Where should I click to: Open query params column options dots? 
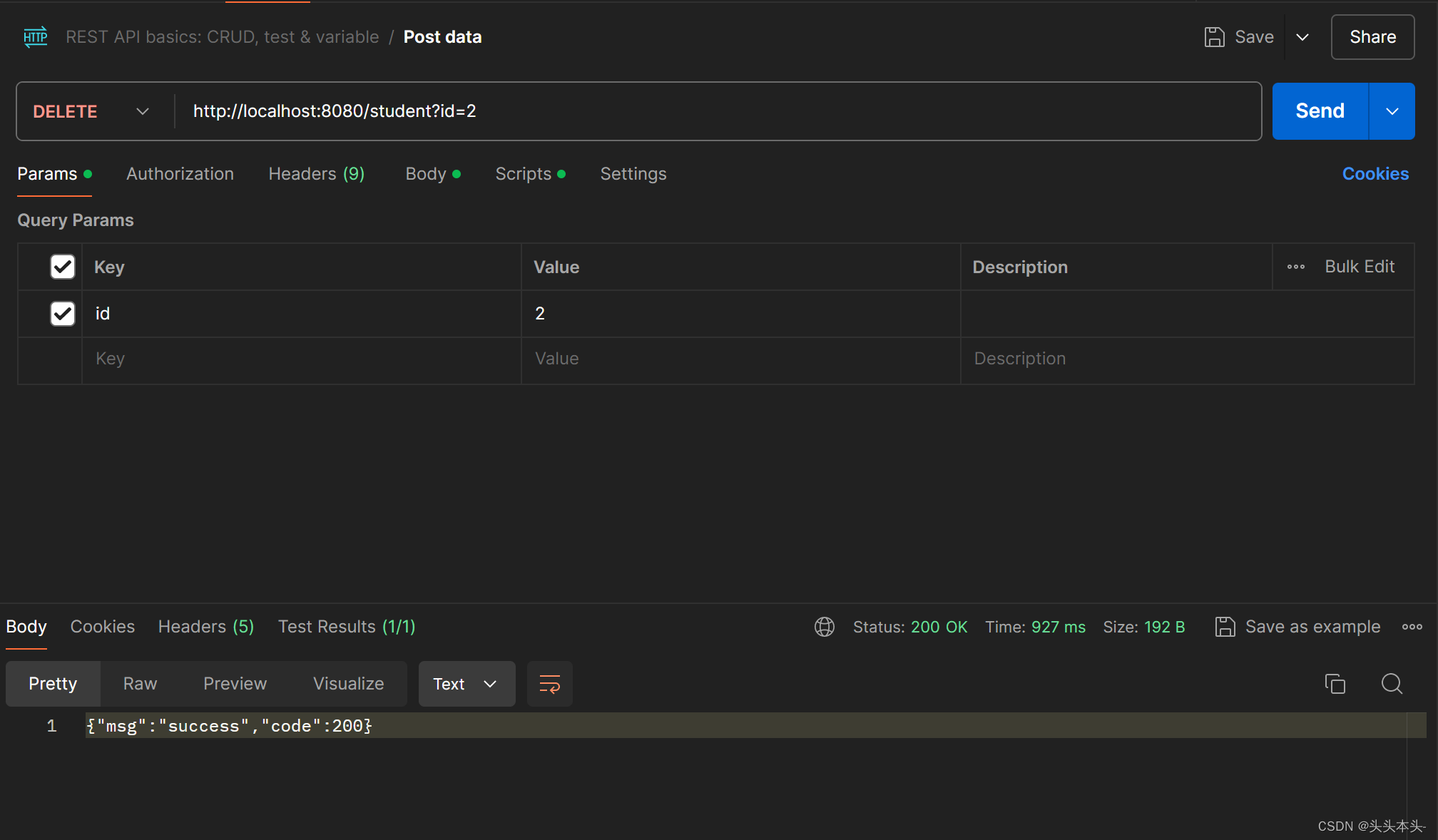(x=1295, y=267)
